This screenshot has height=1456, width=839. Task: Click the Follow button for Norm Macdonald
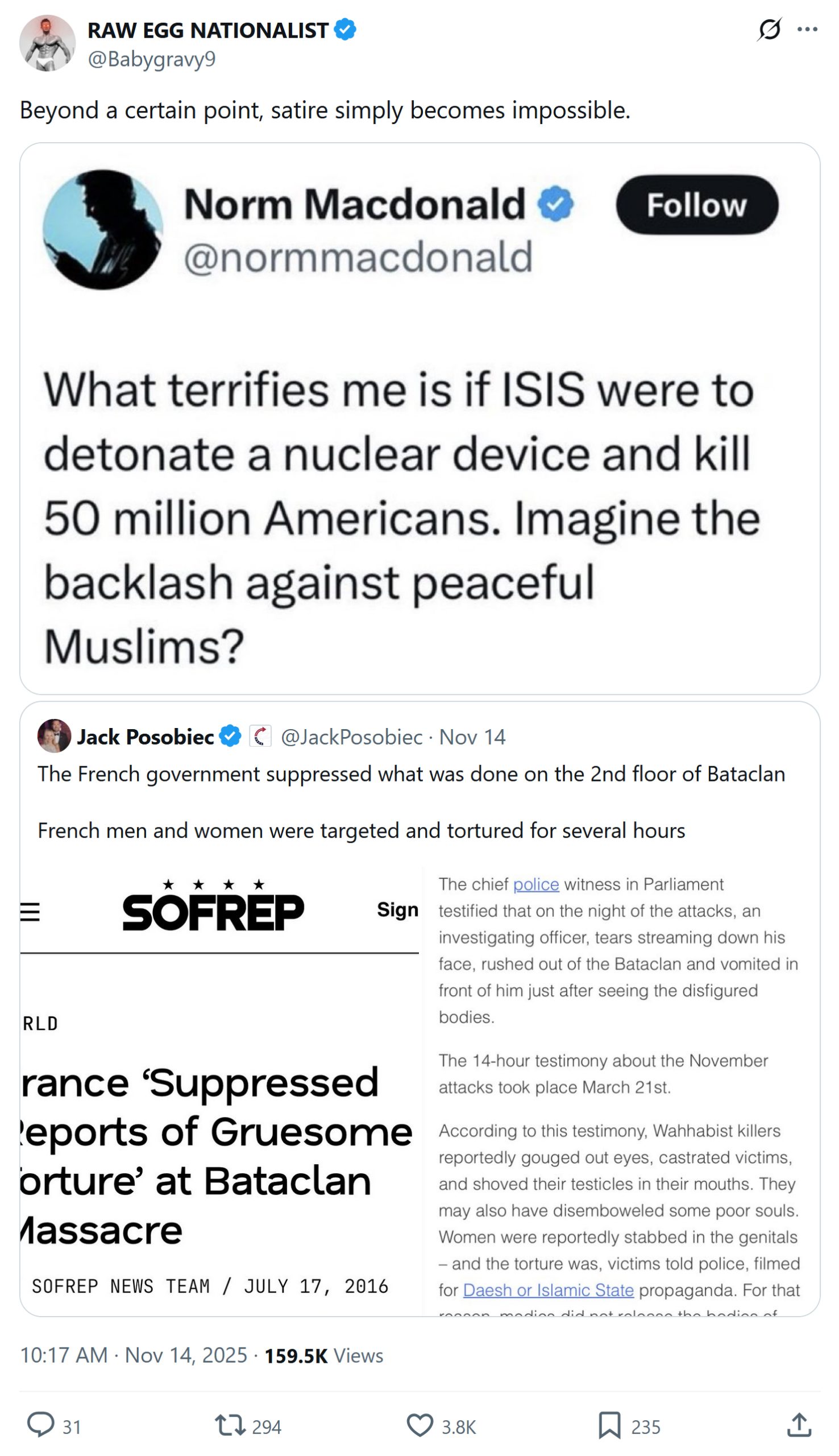[697, 205]
